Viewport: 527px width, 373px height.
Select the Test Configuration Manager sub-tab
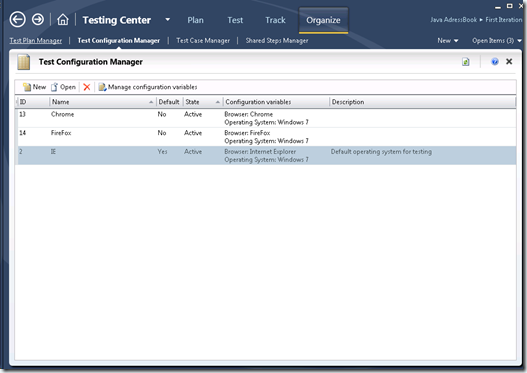pyautogui.click(x=119, y=41)
